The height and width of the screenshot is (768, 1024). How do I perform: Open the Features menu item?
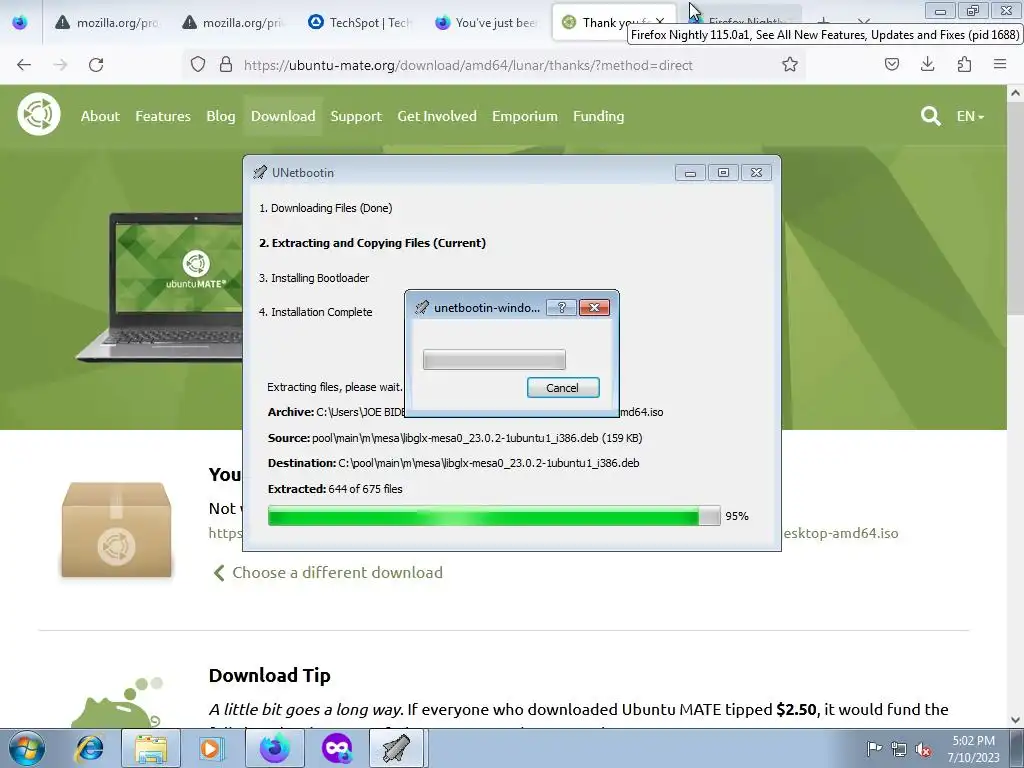click(x=163, y=116)
